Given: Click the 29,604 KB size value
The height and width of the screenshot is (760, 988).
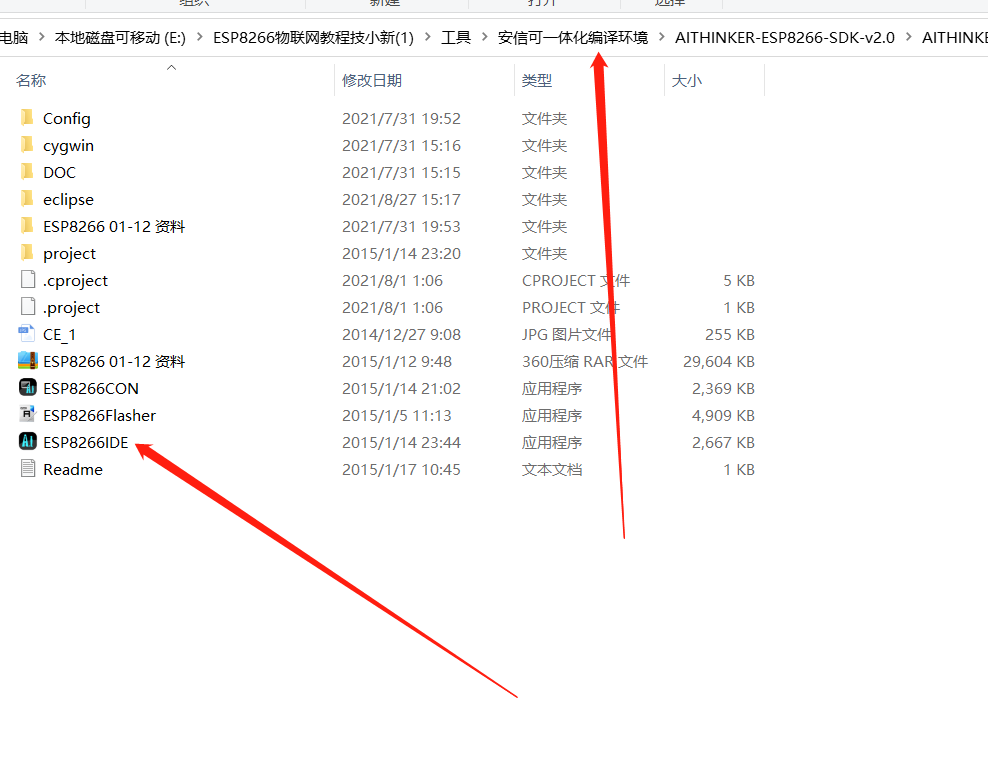Looking at the screenshot, I should (719, 362).
